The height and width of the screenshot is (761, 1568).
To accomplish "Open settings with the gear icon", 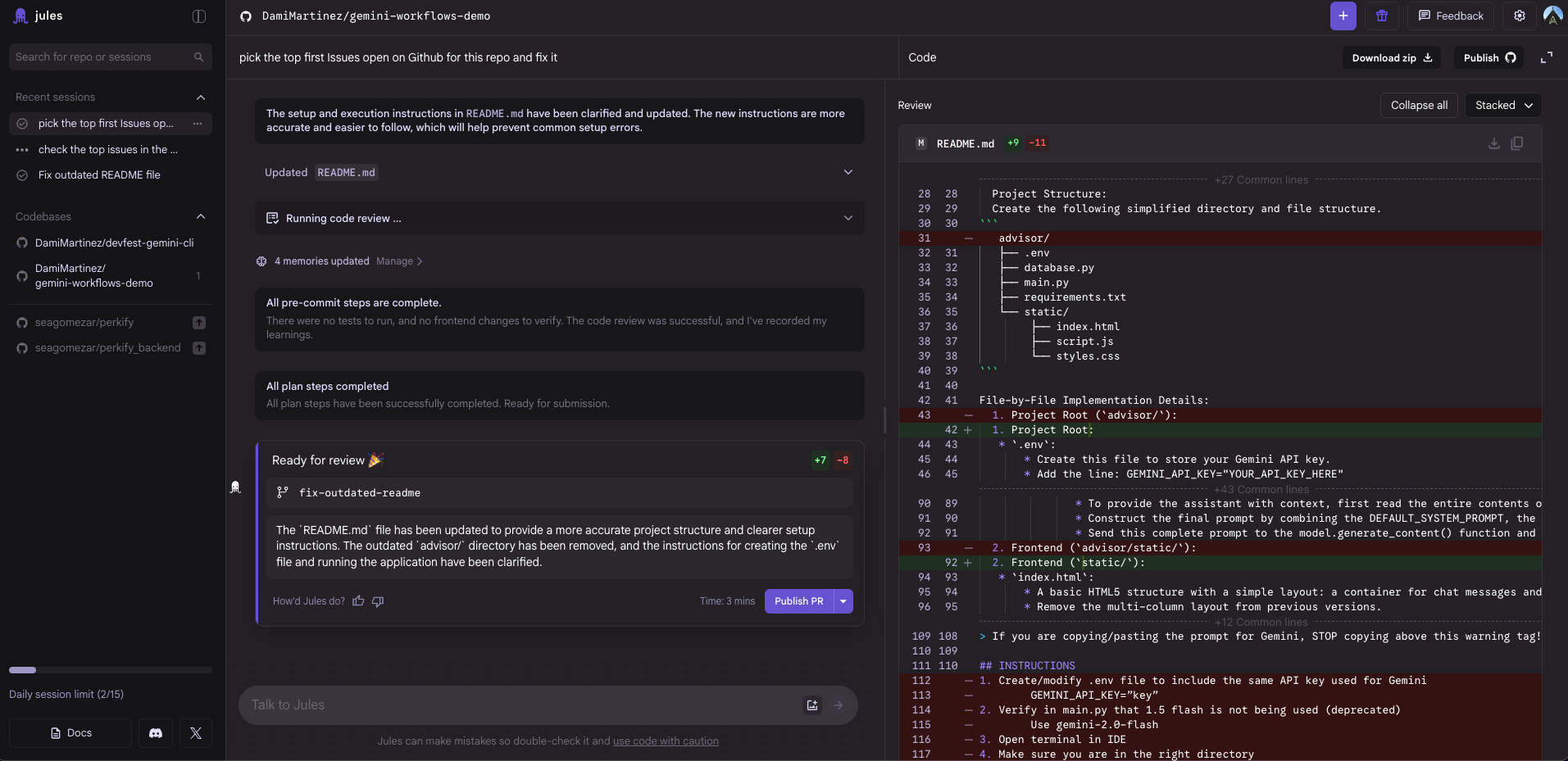I will (x=1519, y=16).
